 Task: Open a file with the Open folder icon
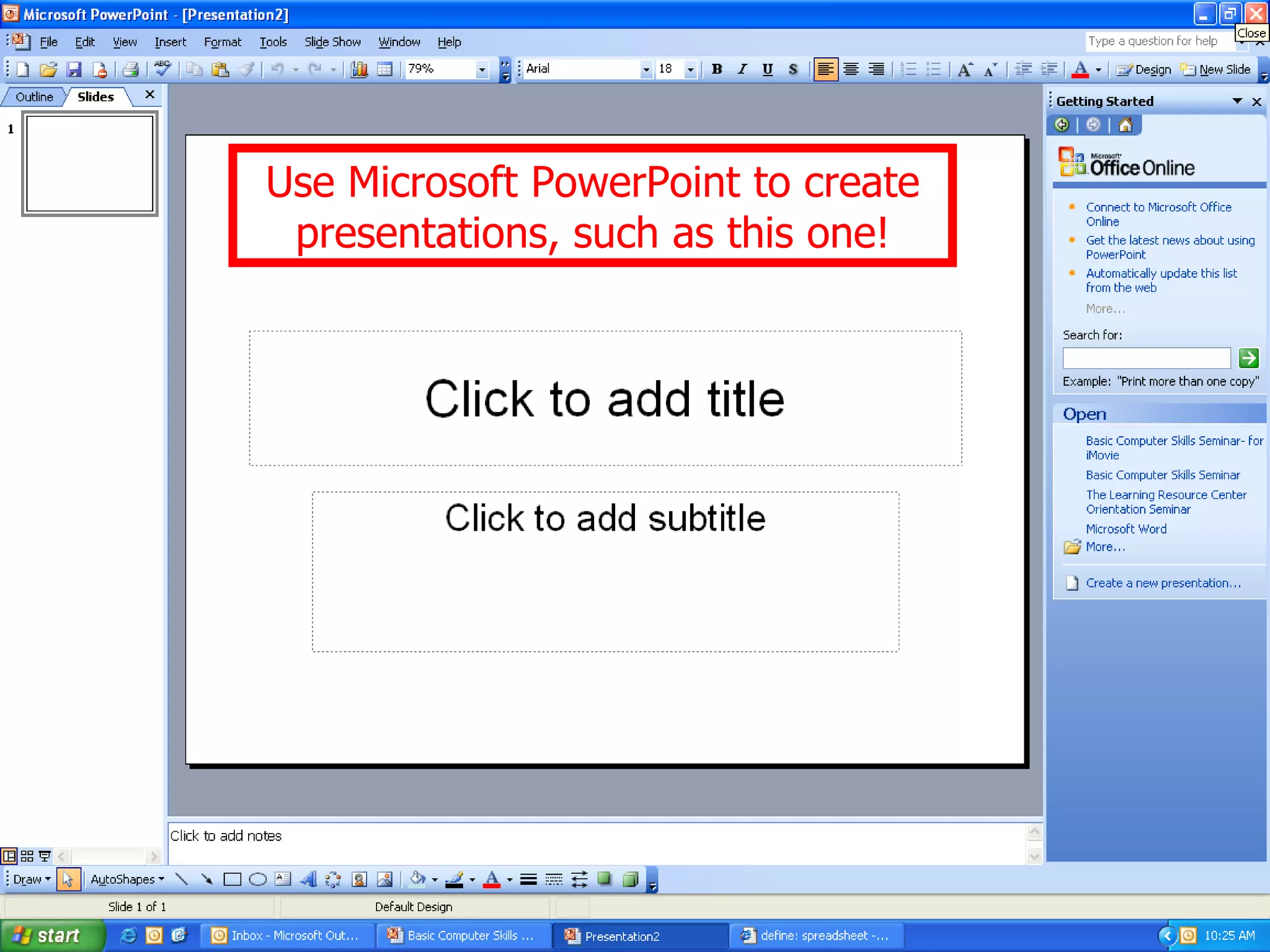click(x=48, y=69)
